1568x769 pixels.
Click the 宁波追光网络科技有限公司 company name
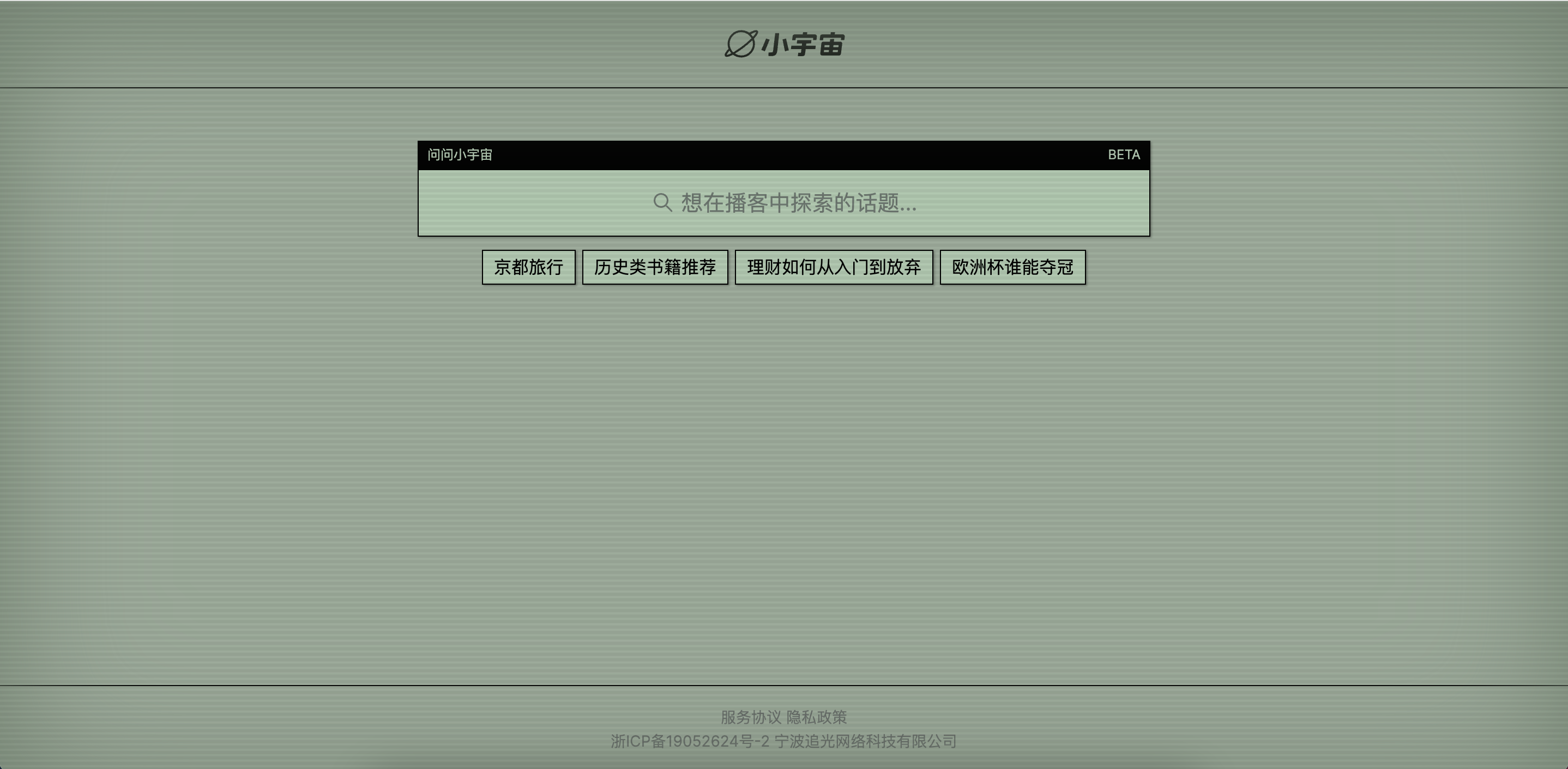(x=866, y=742)
